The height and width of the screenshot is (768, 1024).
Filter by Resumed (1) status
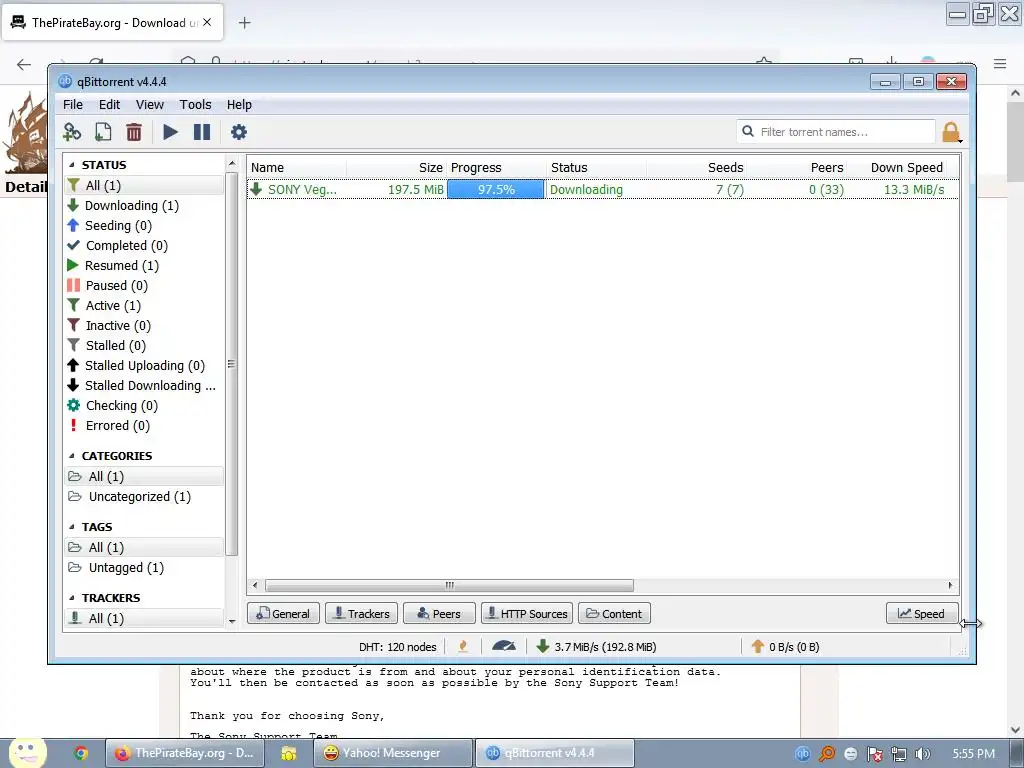pos(144,266)
